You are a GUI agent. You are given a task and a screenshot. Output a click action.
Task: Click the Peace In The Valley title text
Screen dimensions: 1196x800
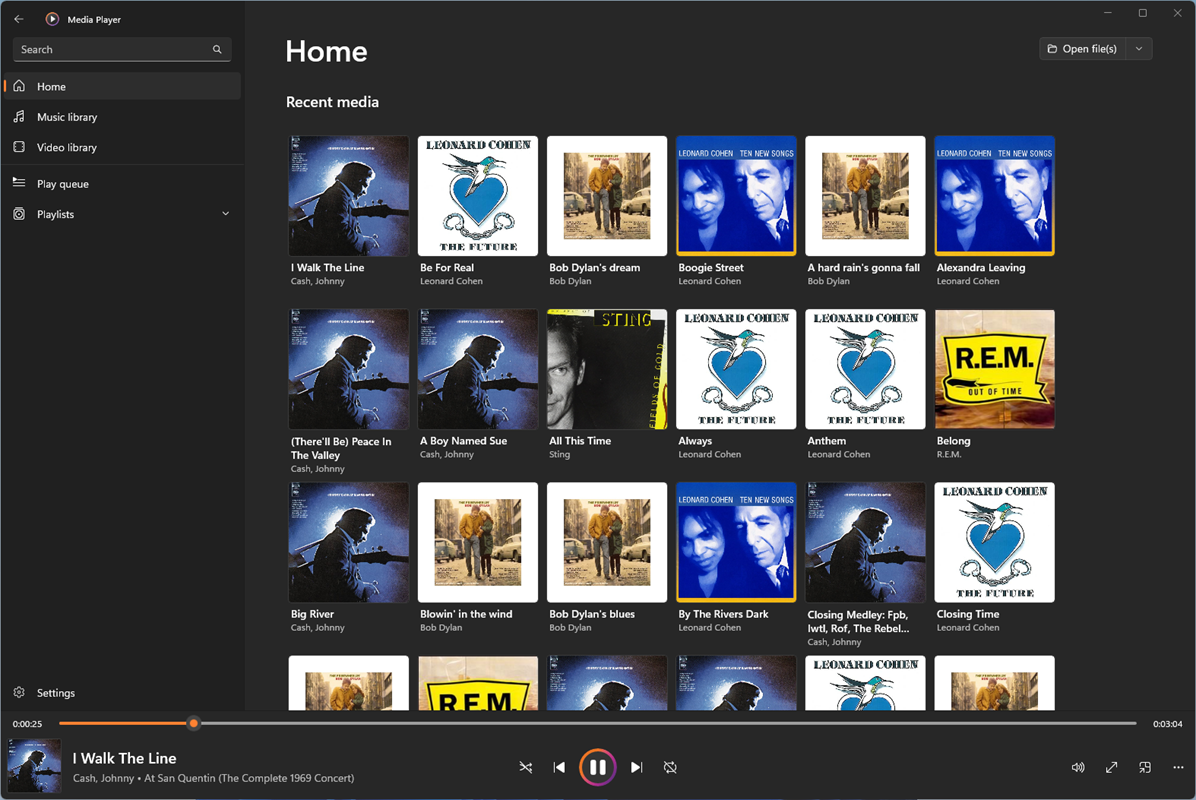341,448
